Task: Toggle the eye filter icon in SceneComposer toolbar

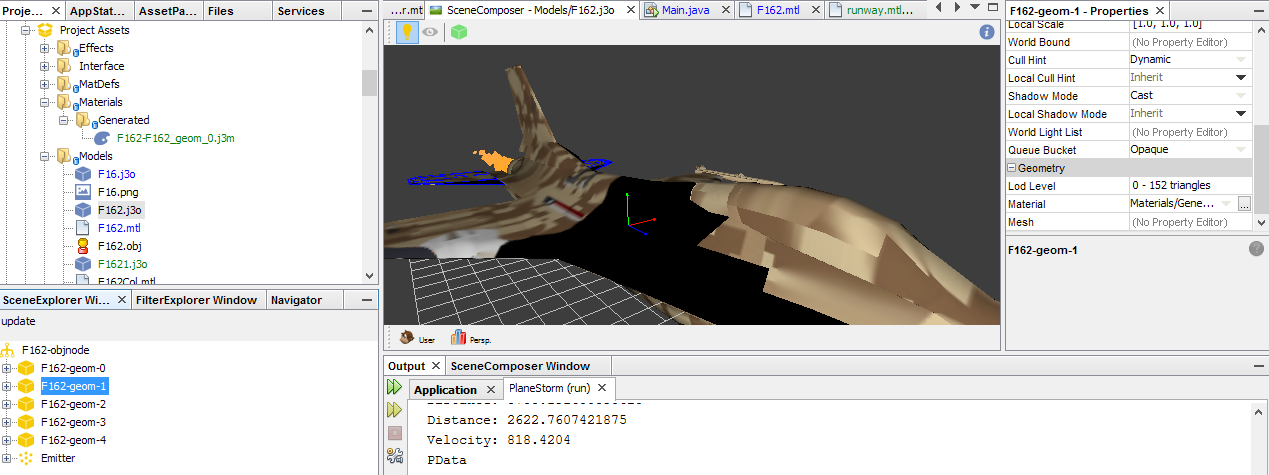Action: tap(430, 32)
